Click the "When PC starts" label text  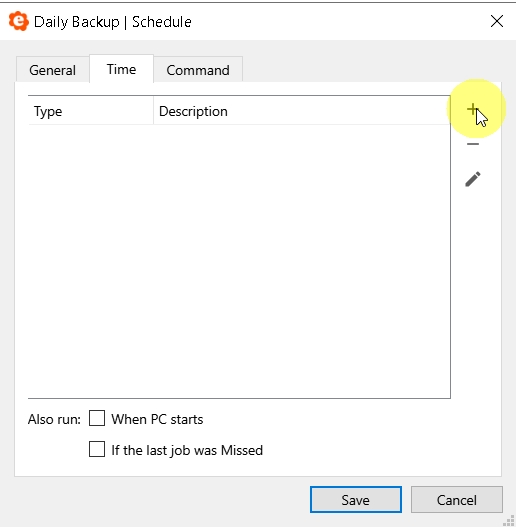(x=157, y=419)
